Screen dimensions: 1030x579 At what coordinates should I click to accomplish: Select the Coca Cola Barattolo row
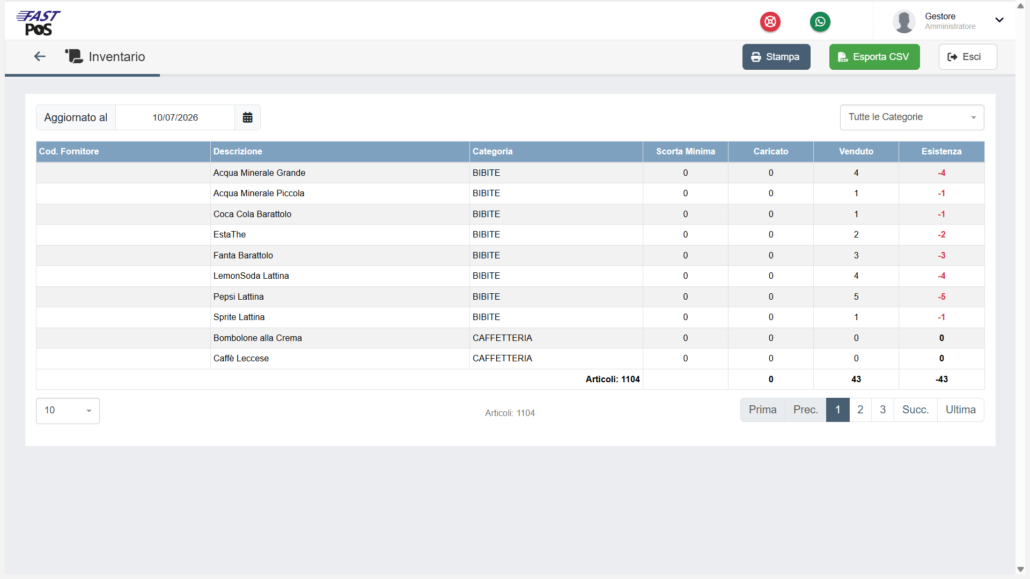click(510, 214)
